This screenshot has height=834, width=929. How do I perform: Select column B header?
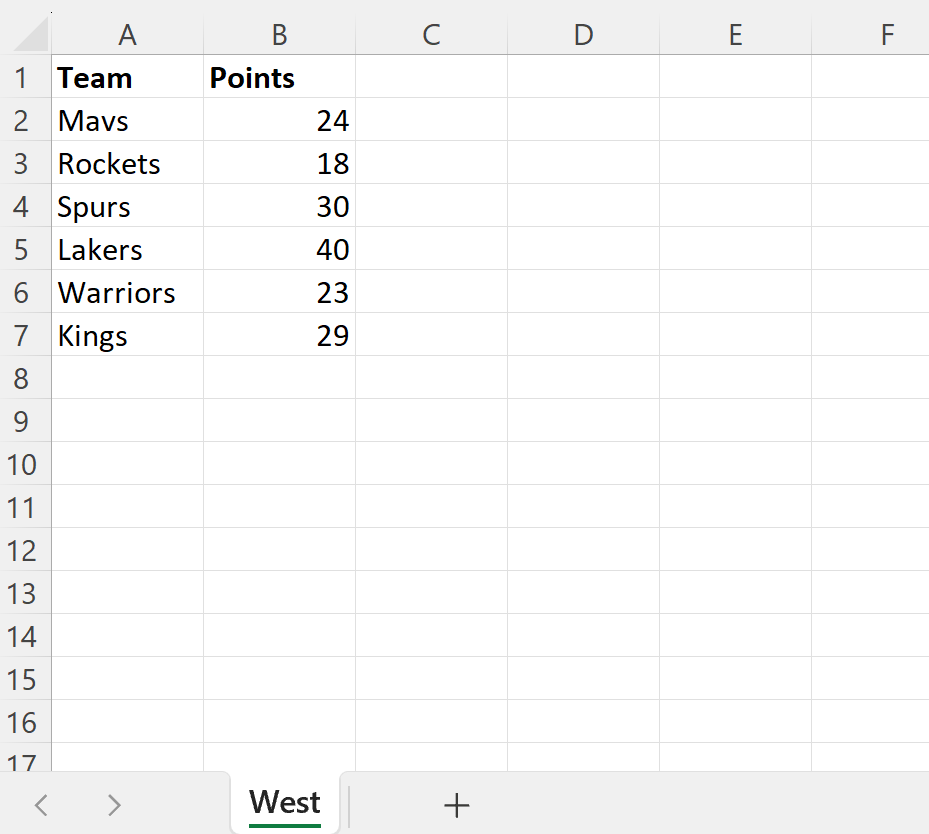[279, 35]
